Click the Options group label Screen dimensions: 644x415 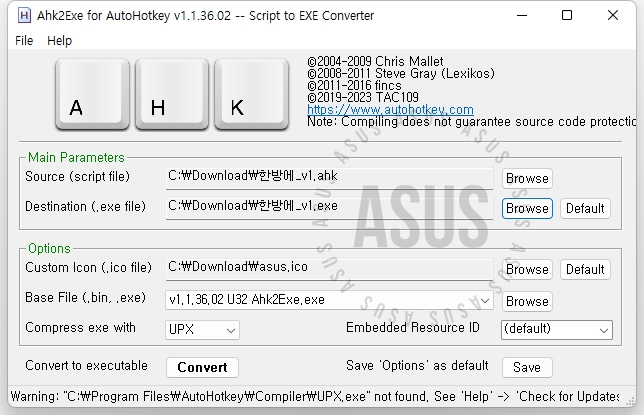click(49, 249)
